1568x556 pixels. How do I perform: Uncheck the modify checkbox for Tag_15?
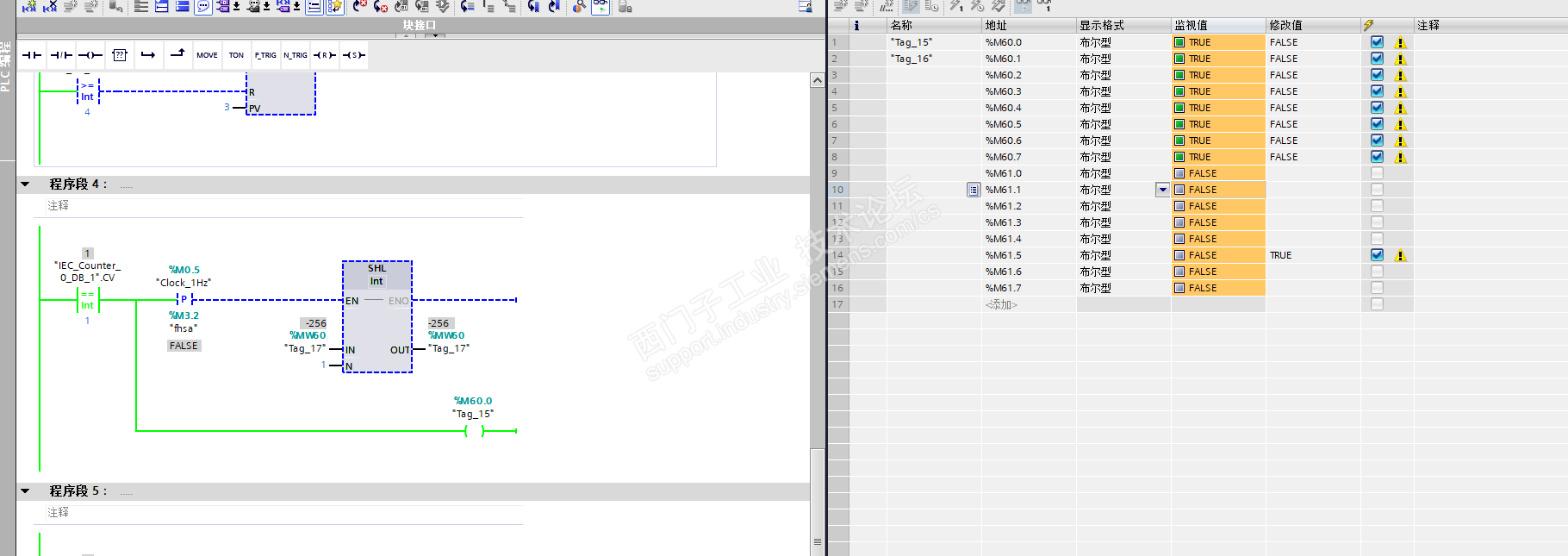pyautogui.click(x=1377, y=42)
